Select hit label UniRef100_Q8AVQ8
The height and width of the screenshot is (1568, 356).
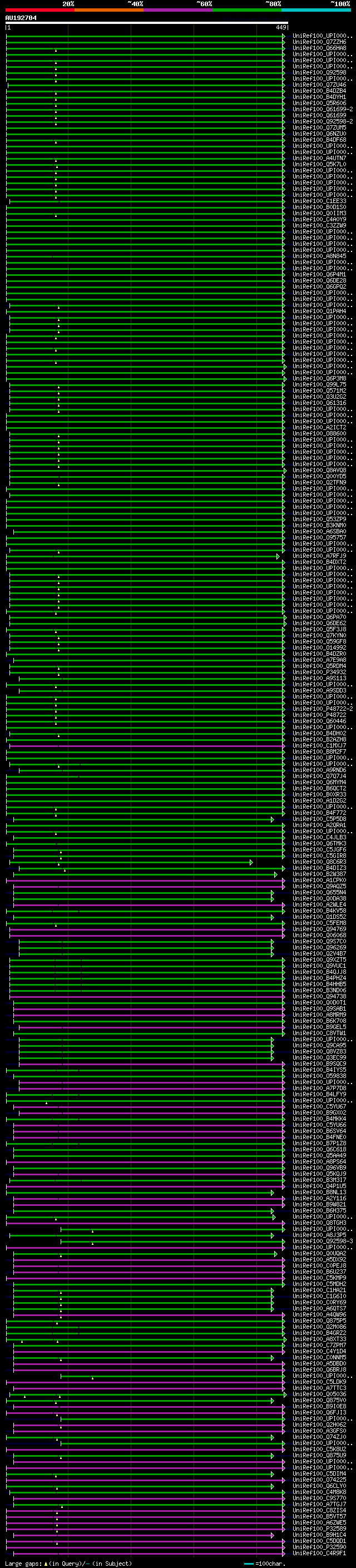click(319, 470)
